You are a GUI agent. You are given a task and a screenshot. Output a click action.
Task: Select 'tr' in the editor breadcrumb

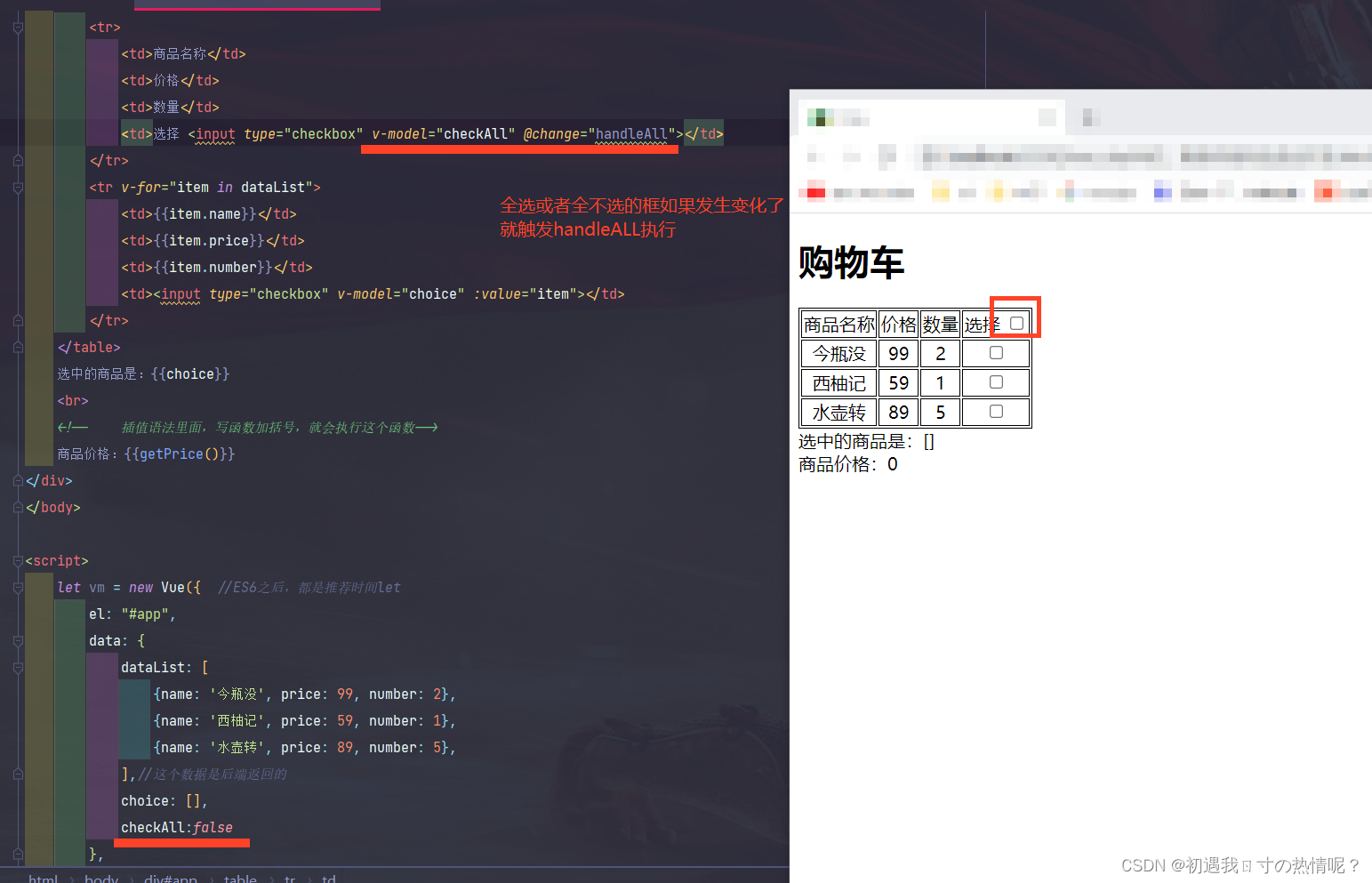(x=290, y=878)
